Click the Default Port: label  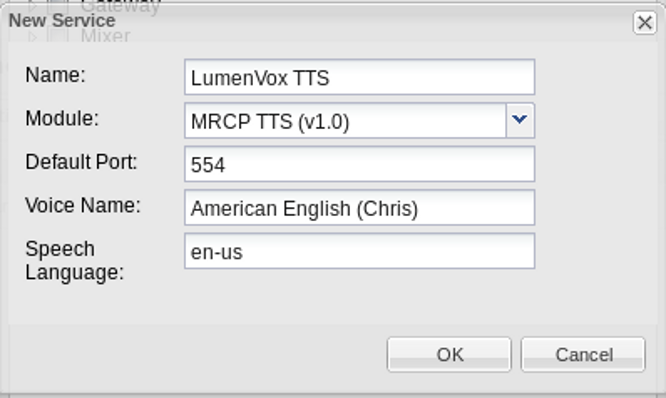point(82,162)
